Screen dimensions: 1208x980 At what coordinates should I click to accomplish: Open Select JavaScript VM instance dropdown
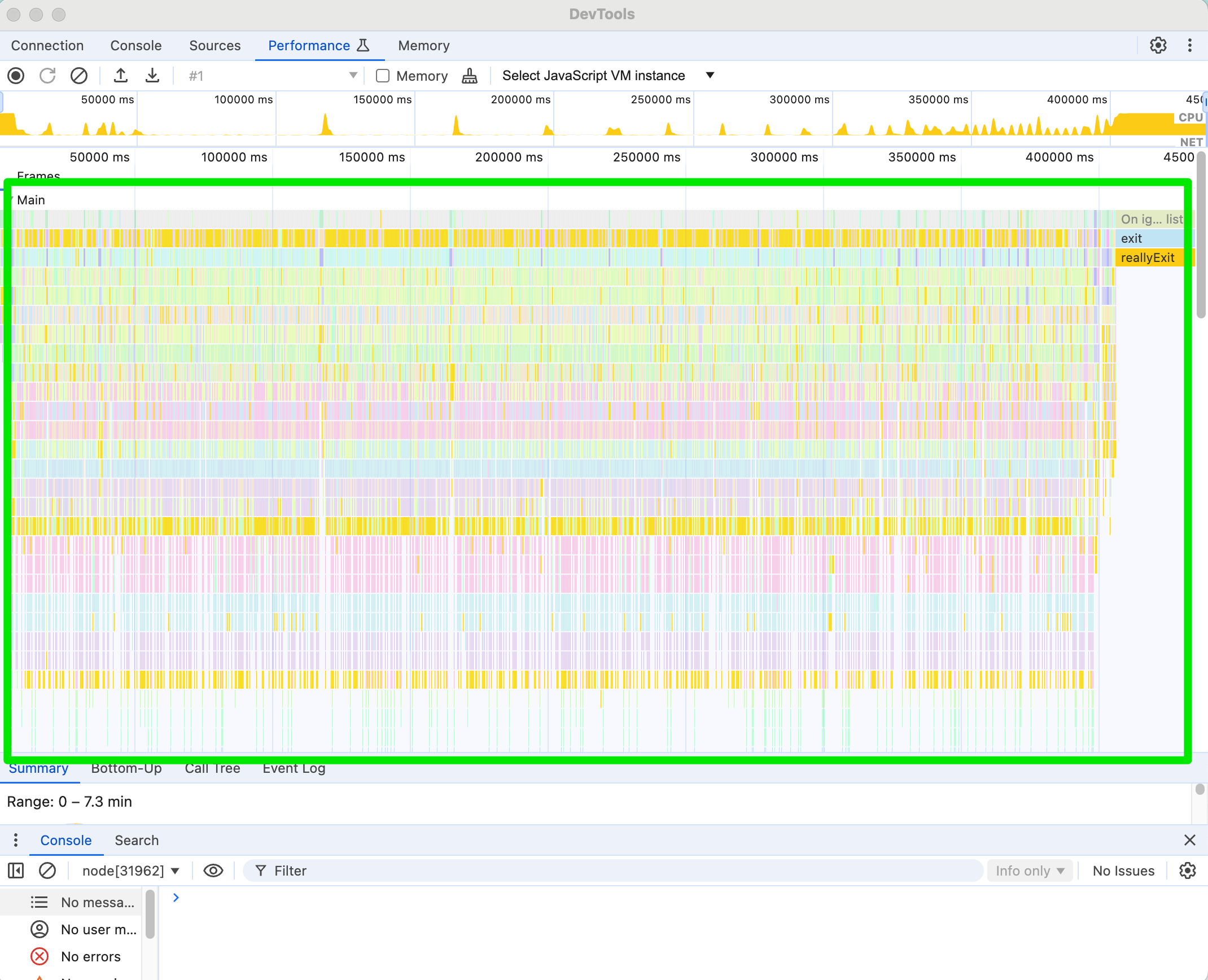click(x=609, y=76)
